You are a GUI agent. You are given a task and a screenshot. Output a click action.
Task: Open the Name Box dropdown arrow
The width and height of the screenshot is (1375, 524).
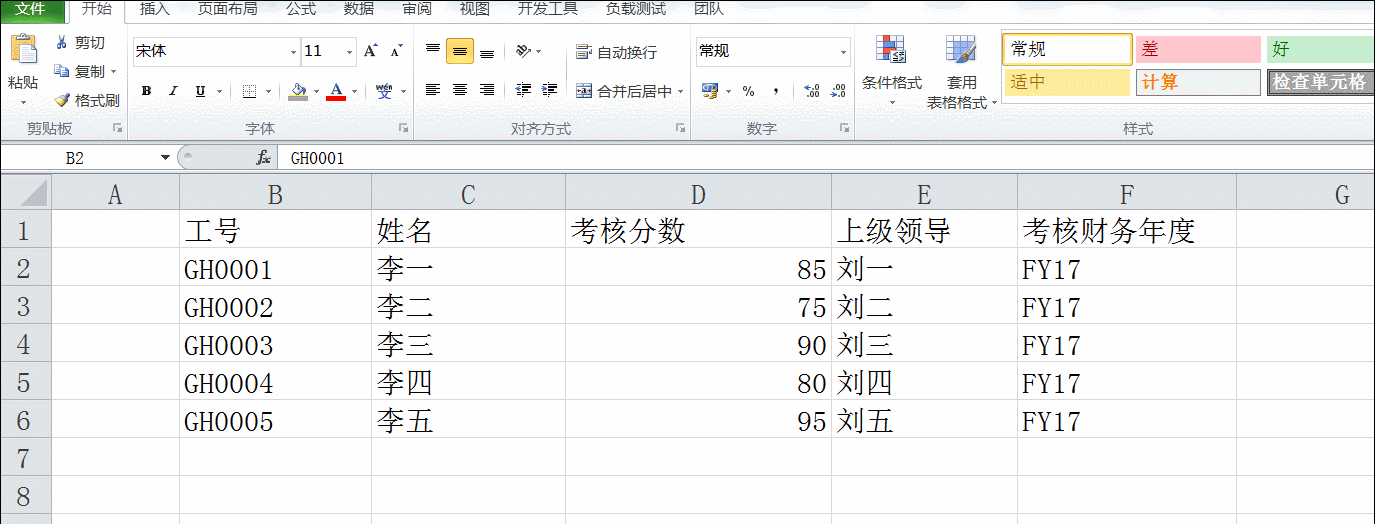tap(166, 158)
